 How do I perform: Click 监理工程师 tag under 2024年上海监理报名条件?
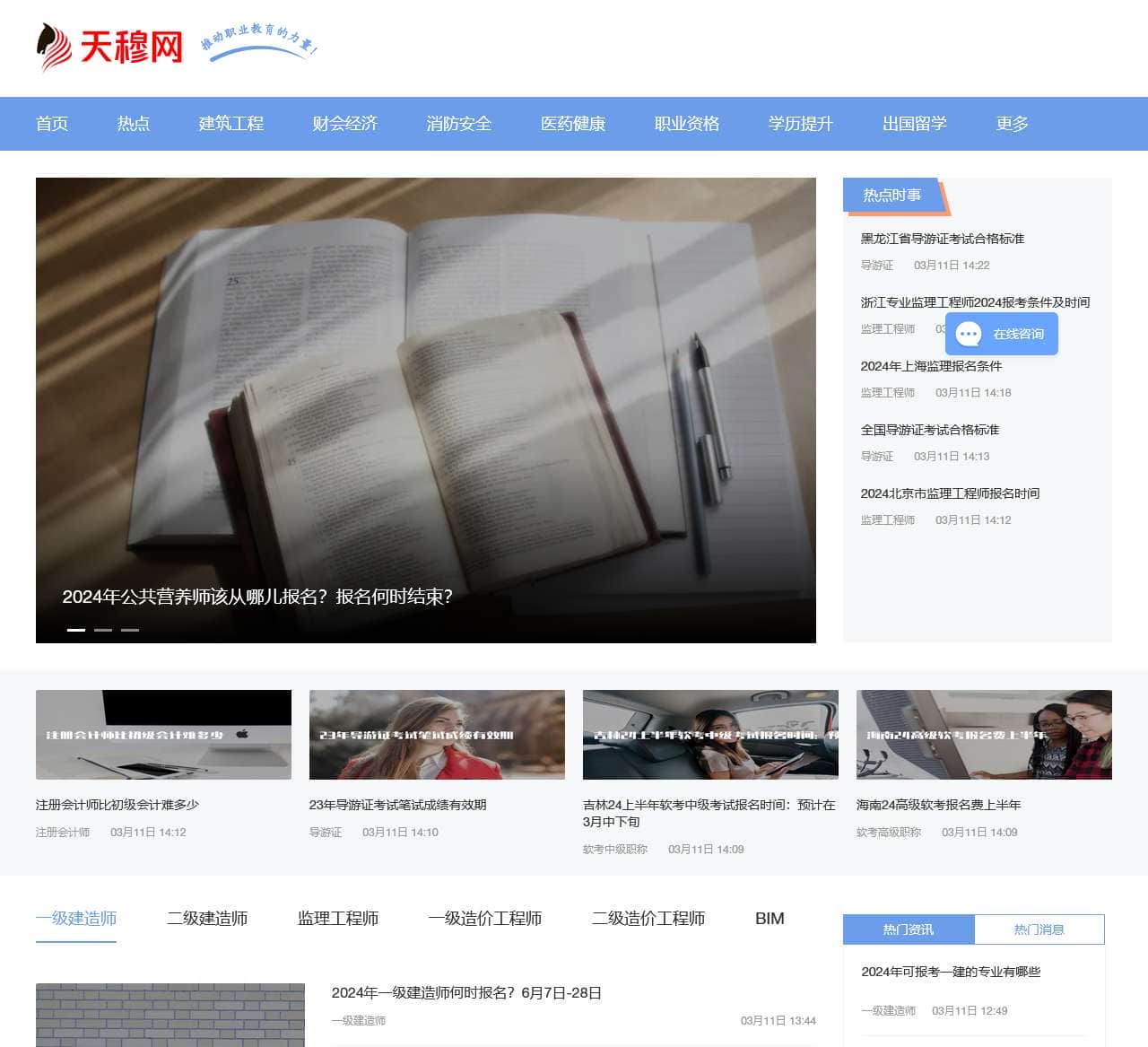point(888,393)
